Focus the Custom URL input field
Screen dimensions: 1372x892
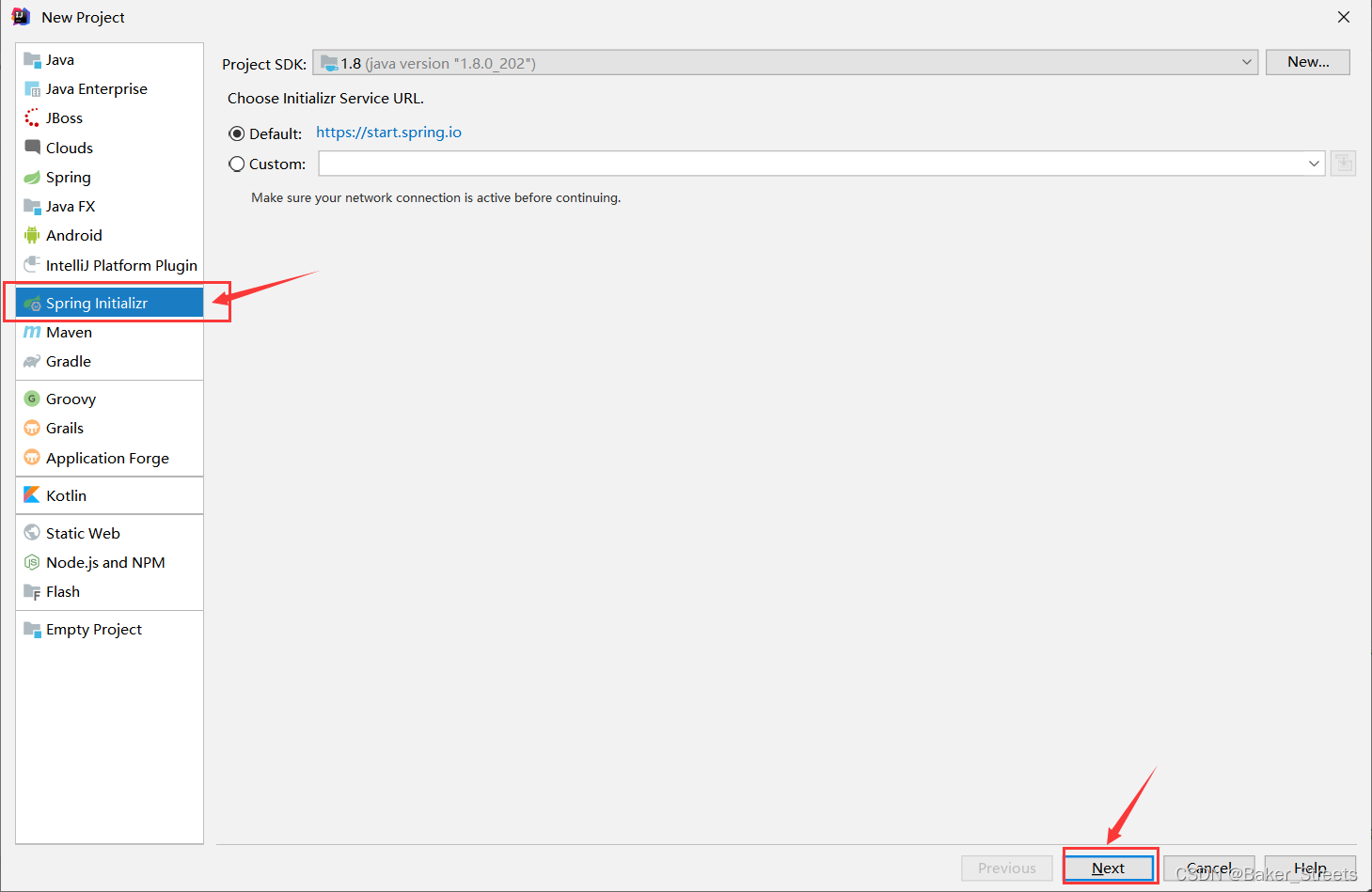(812, 164)
